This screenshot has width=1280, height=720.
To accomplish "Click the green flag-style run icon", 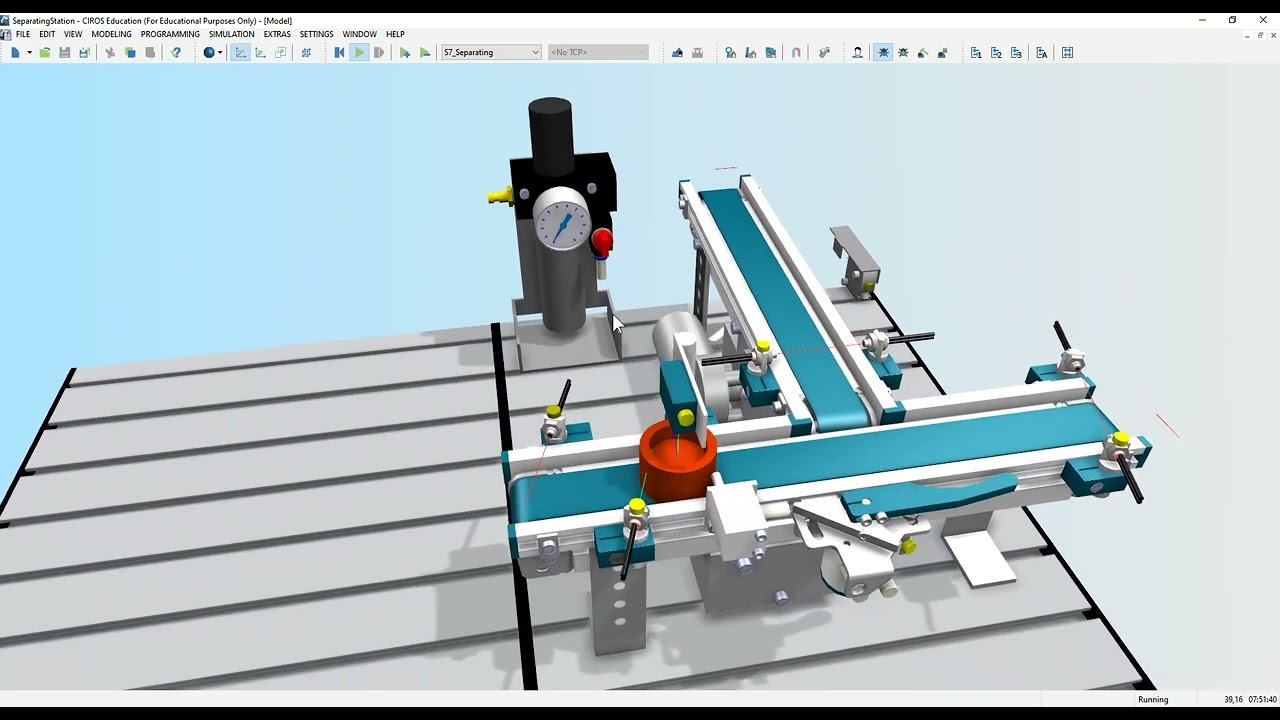I will 425,52.
